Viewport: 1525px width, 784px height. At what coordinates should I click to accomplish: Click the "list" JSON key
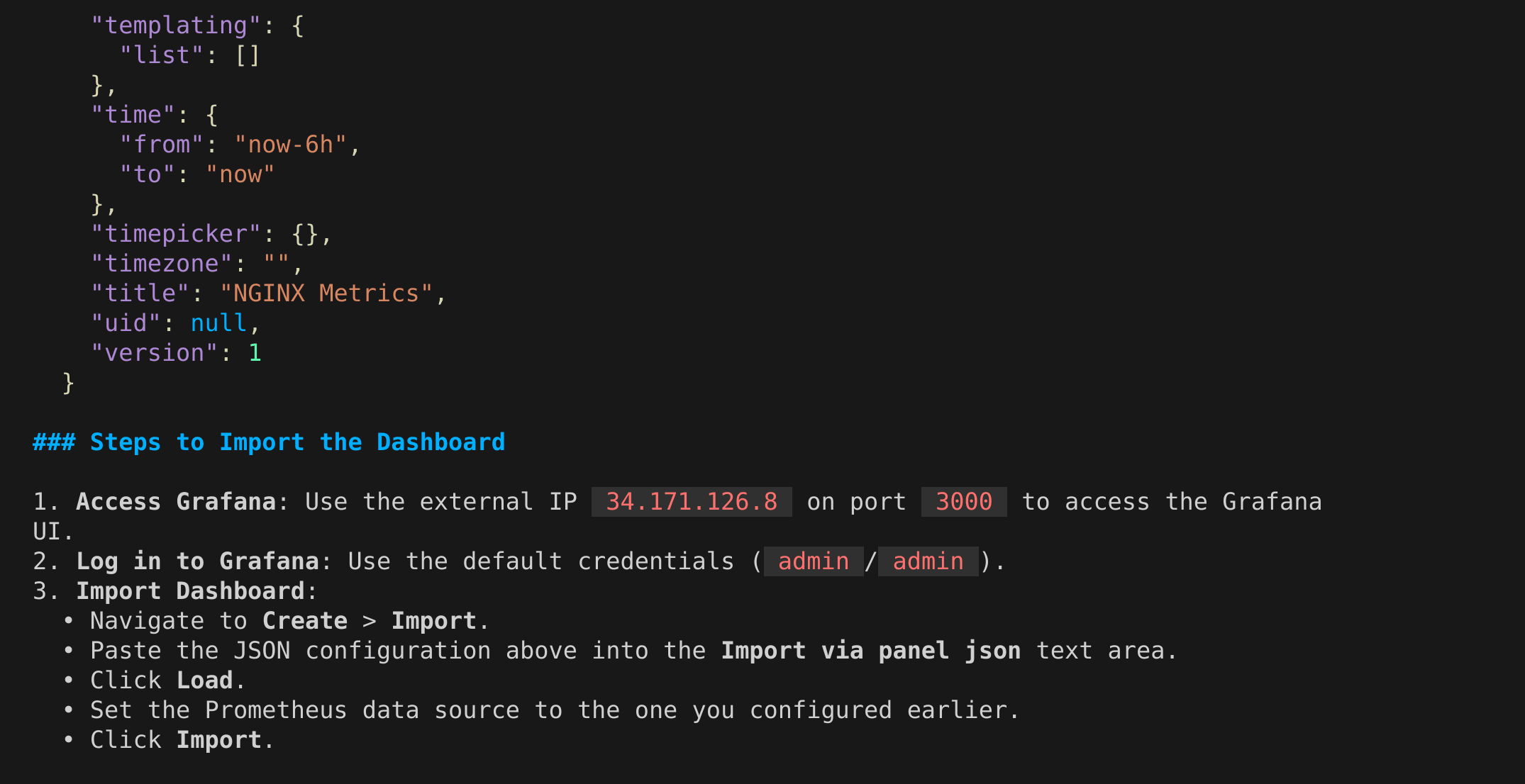click(162, 55)
